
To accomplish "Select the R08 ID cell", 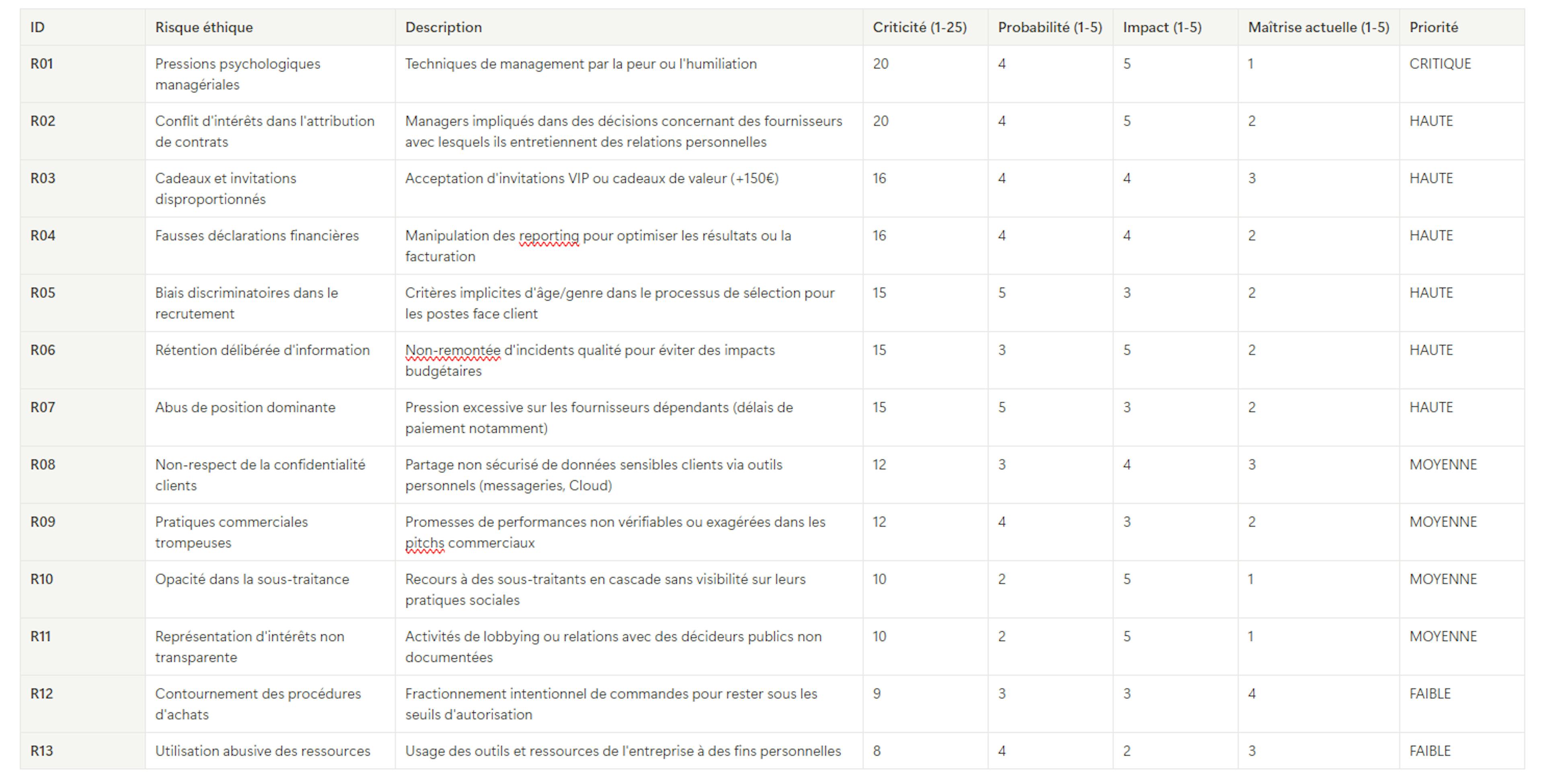I will coord(83,475).
